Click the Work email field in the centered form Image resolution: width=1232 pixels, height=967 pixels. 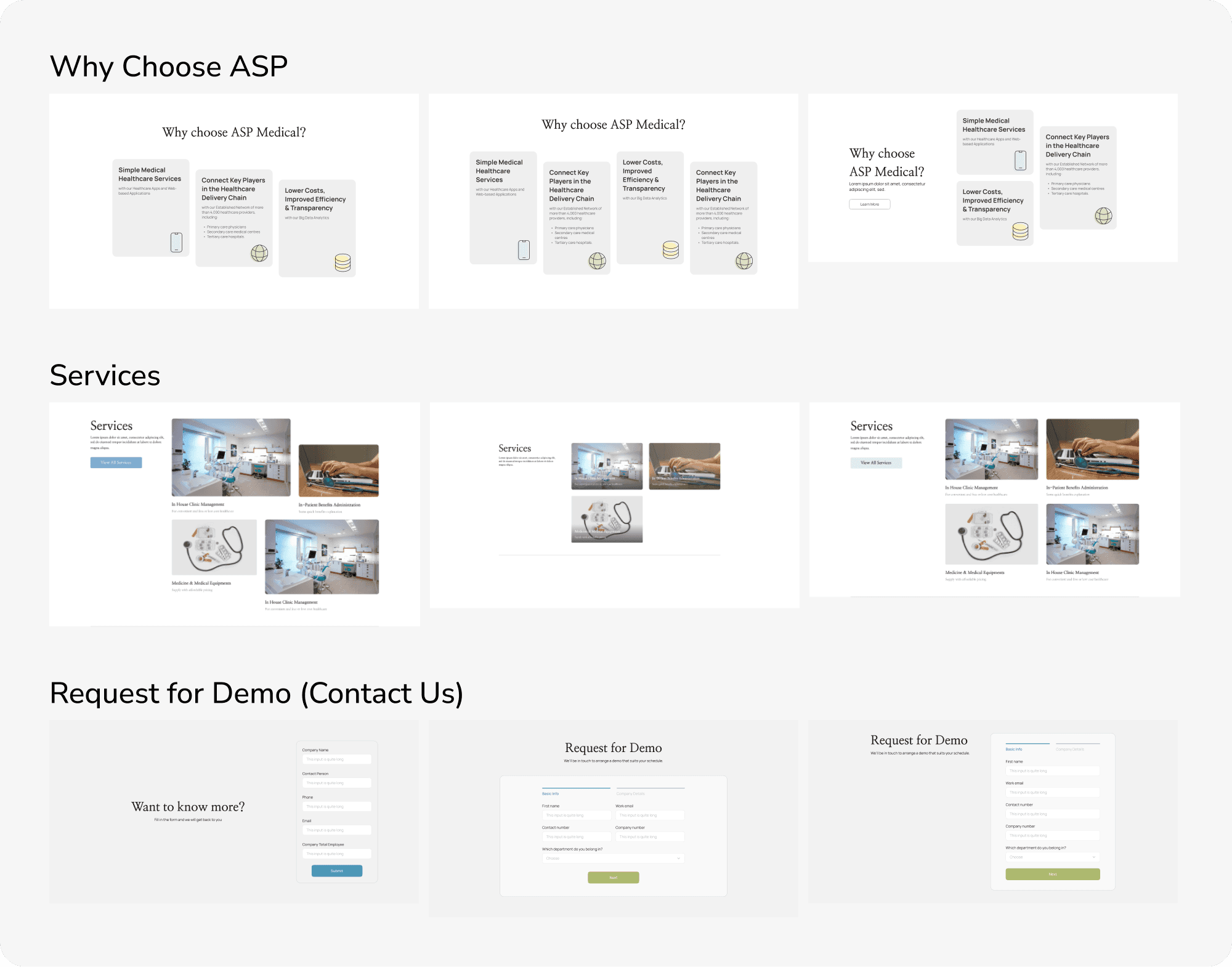click(x=649, y=815)
